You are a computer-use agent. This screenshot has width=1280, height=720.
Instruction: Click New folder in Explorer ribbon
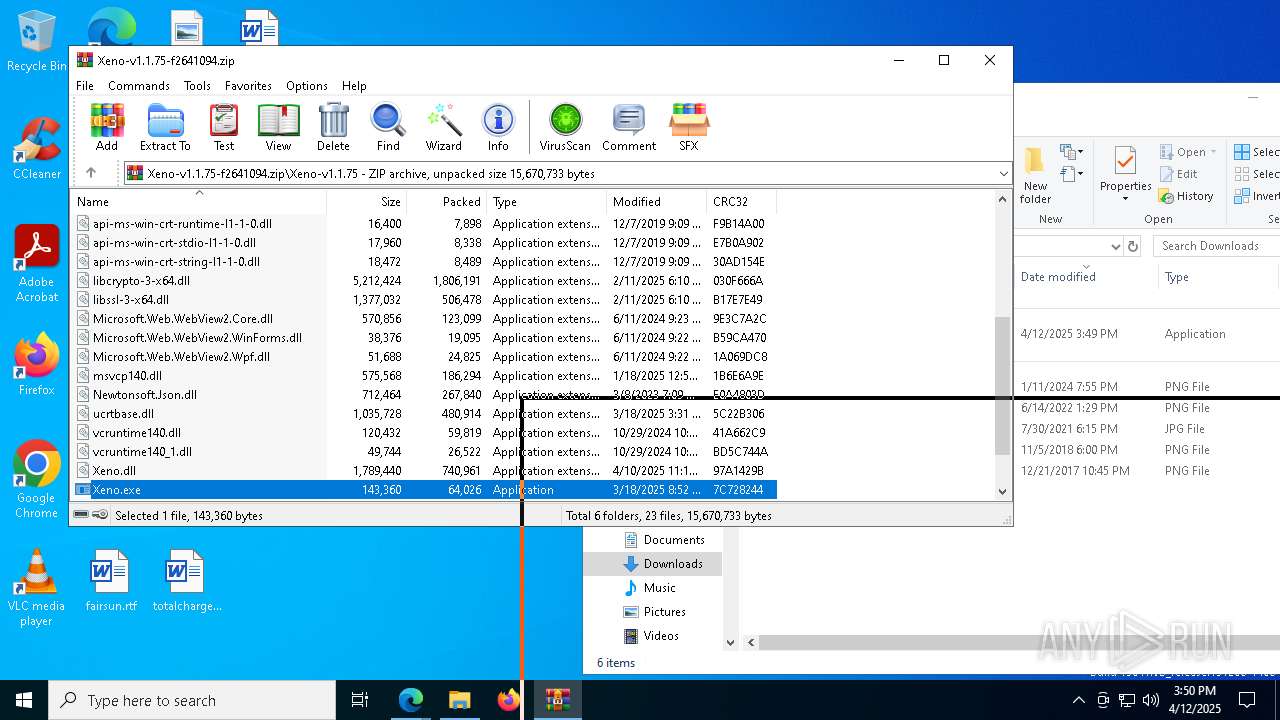point(1035,174)
